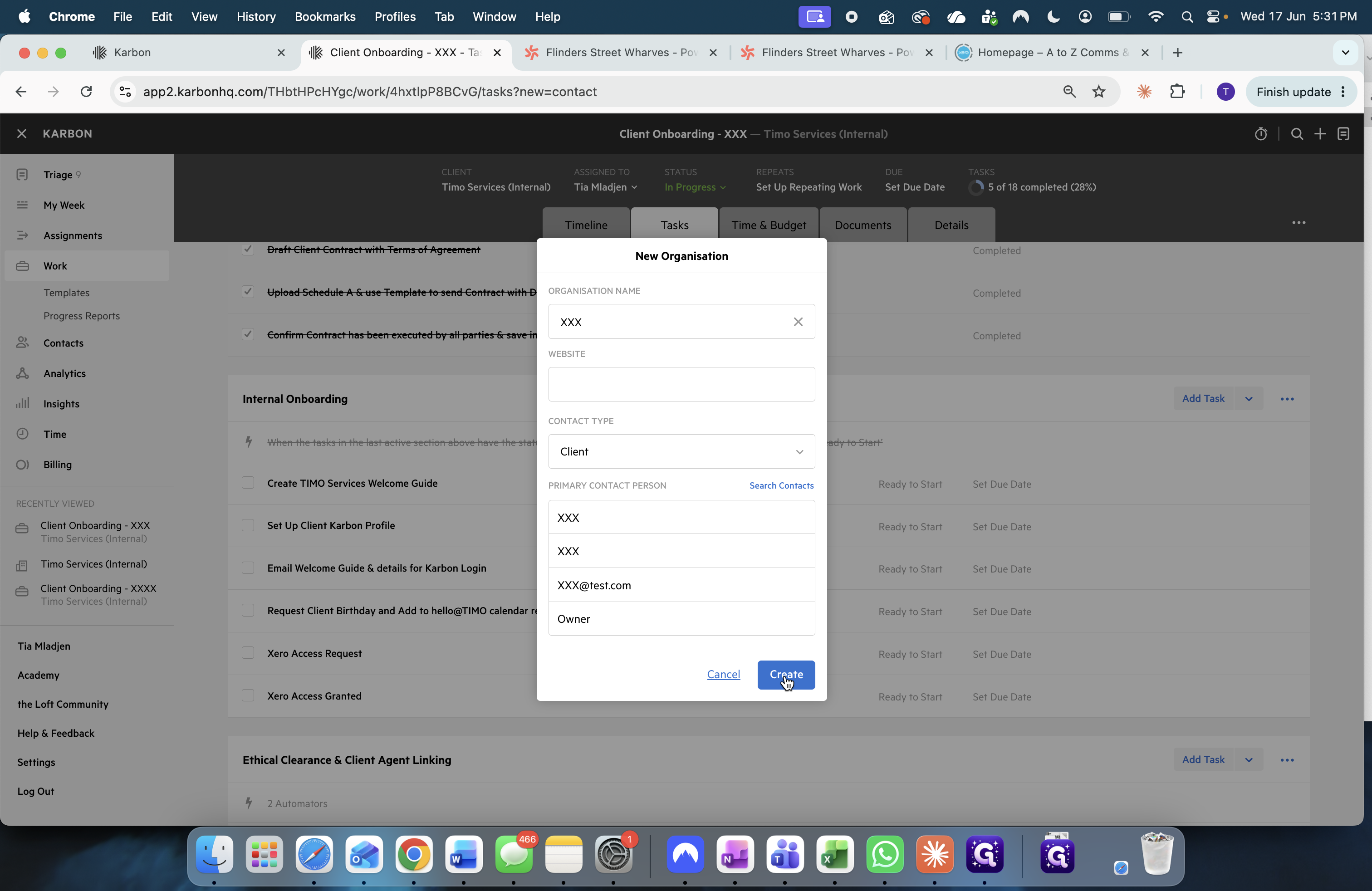Open the Details tab
Viewport: 1372px width, 891px height.
pyautogui.click(x=951, y=225)
